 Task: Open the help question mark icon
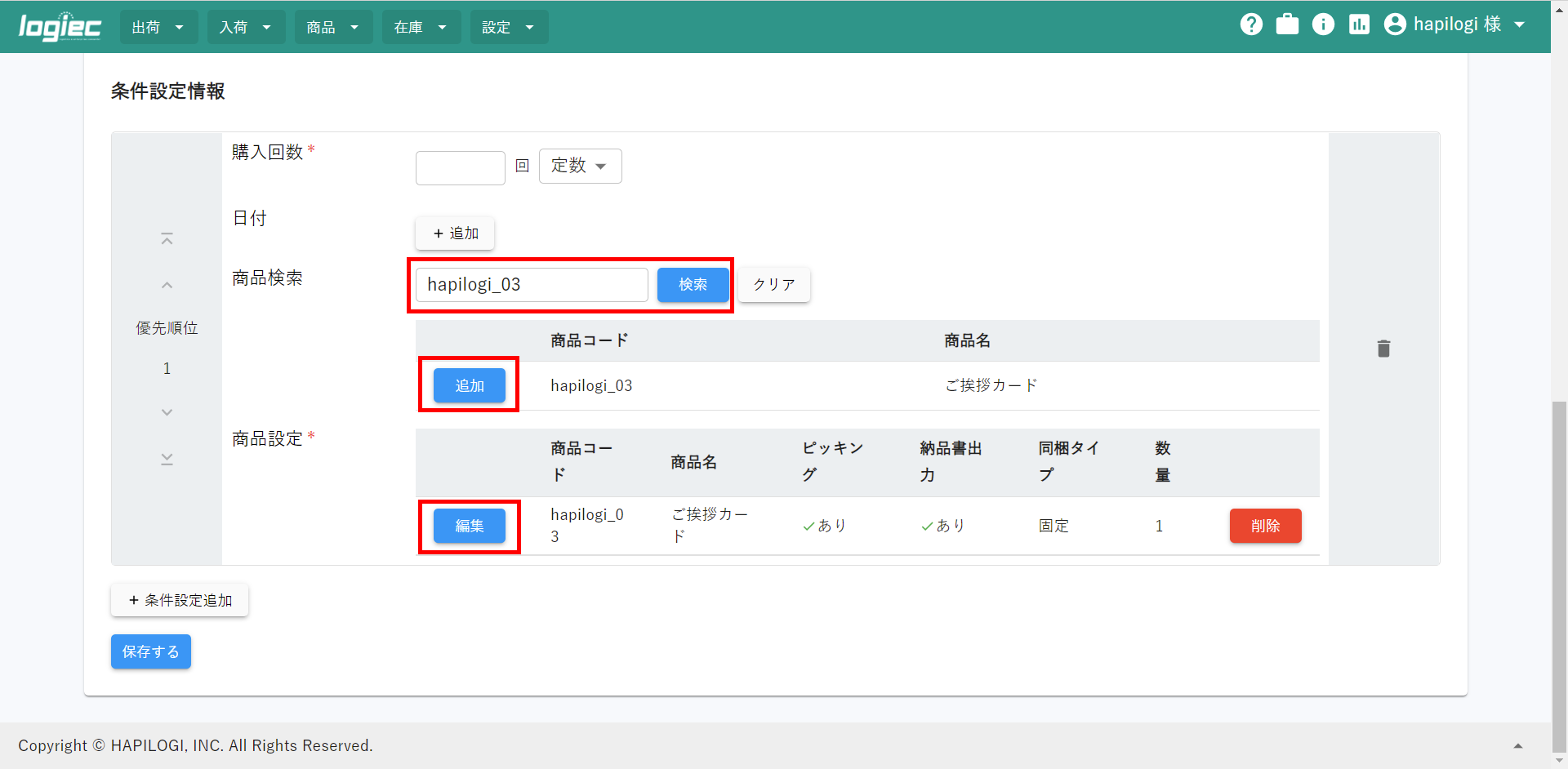[1251, 24]
